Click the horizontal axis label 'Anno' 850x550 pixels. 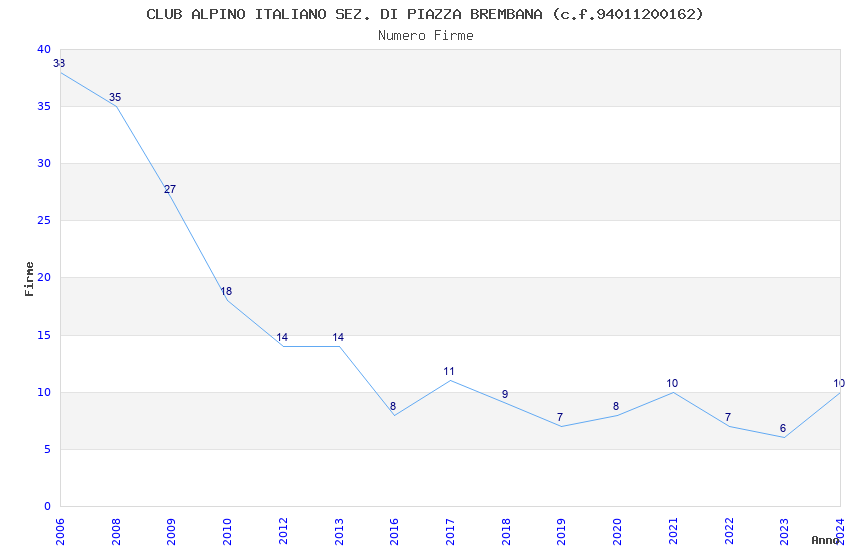point(825,540)
